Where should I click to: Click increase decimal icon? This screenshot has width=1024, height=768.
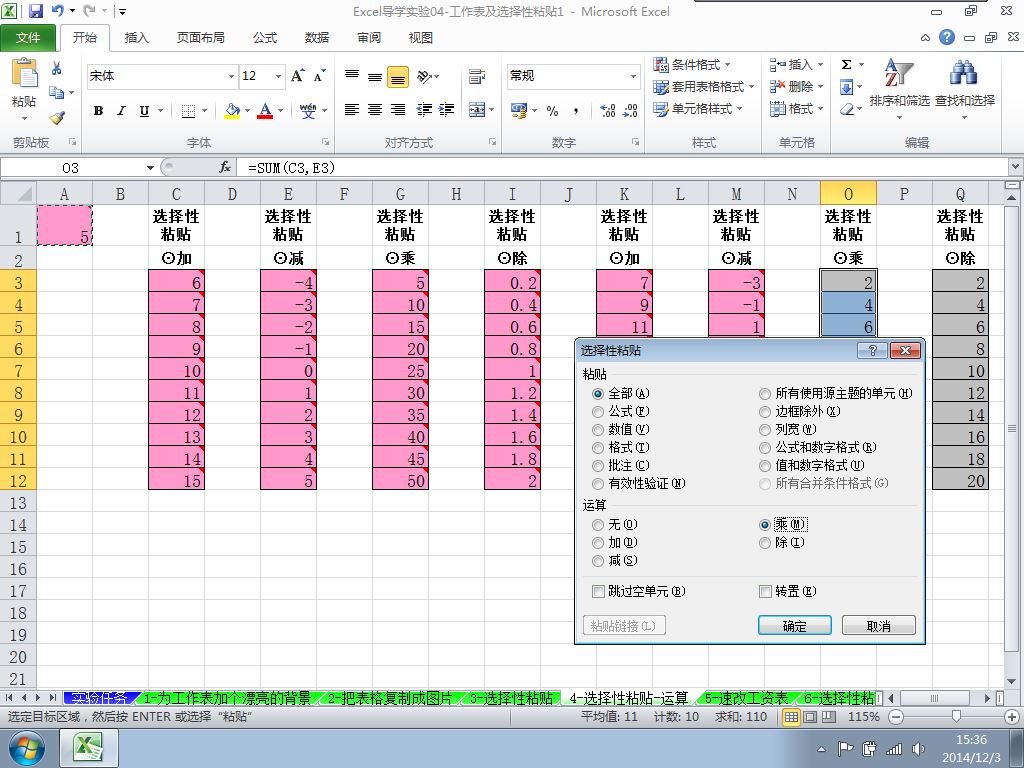(x=607, y=111)
